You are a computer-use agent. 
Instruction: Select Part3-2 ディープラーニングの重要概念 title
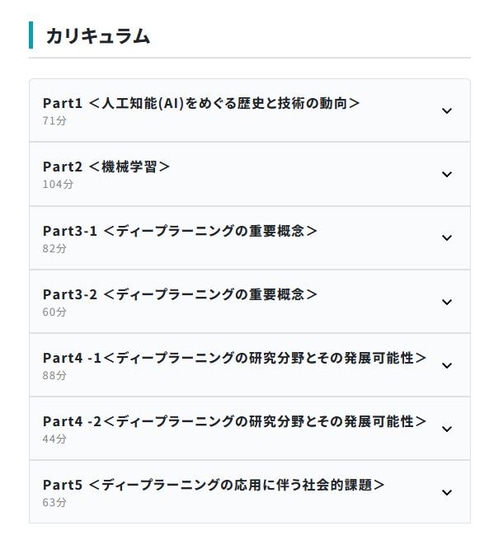(x=180, y=294)
